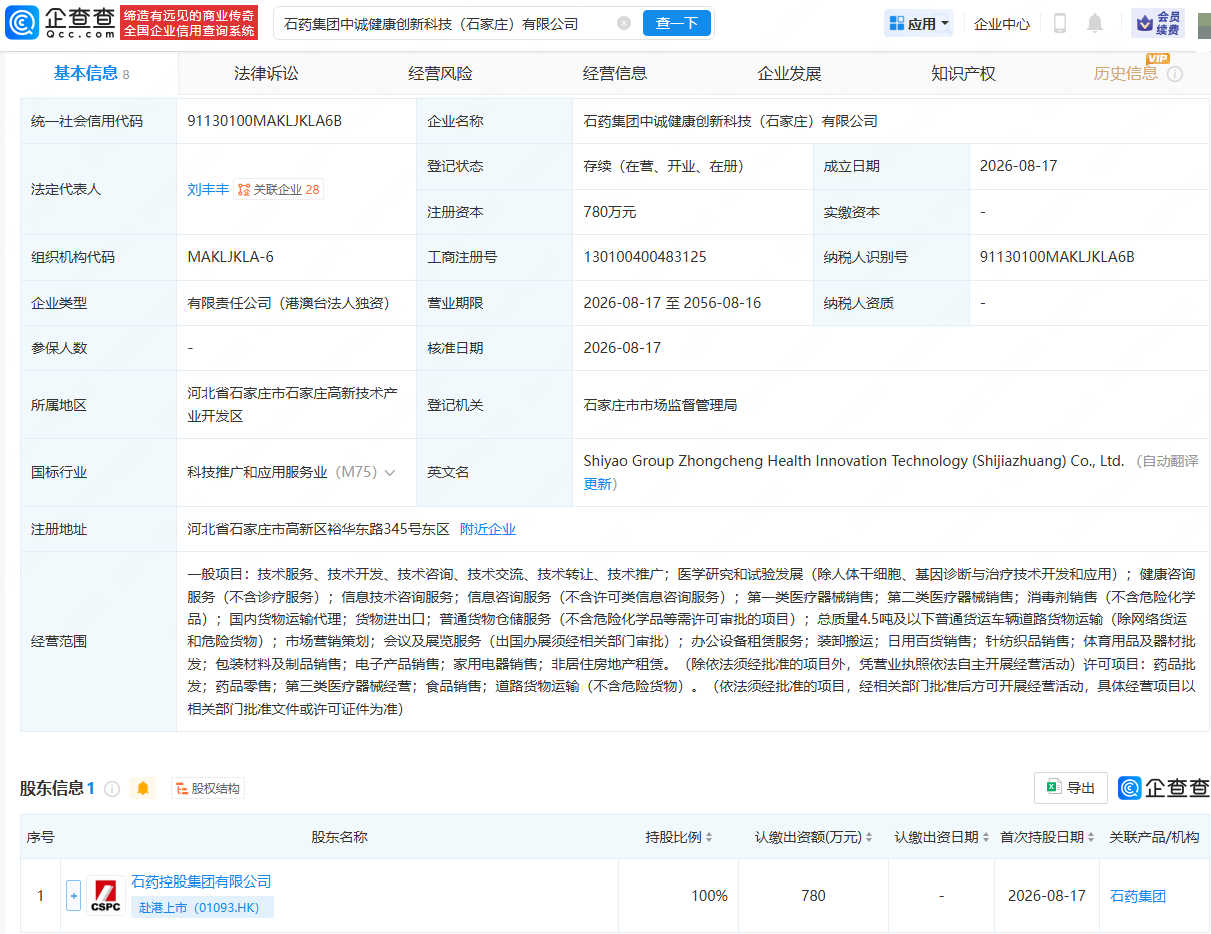Click the orange bell shareholder alert icon
Image resolution: width=1211 pixels, height=934 pixels.
(x=143, y=788)
